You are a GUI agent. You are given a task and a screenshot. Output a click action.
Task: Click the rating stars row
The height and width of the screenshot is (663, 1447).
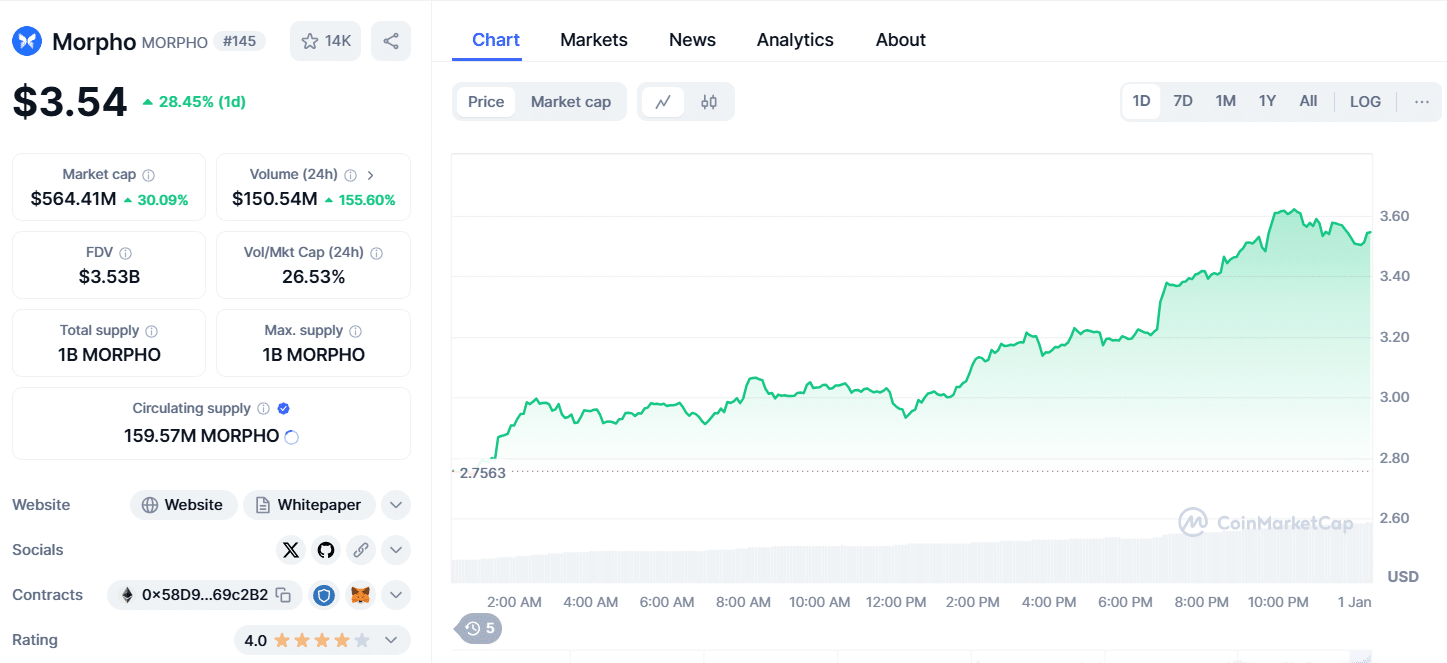tap(321, 640)
